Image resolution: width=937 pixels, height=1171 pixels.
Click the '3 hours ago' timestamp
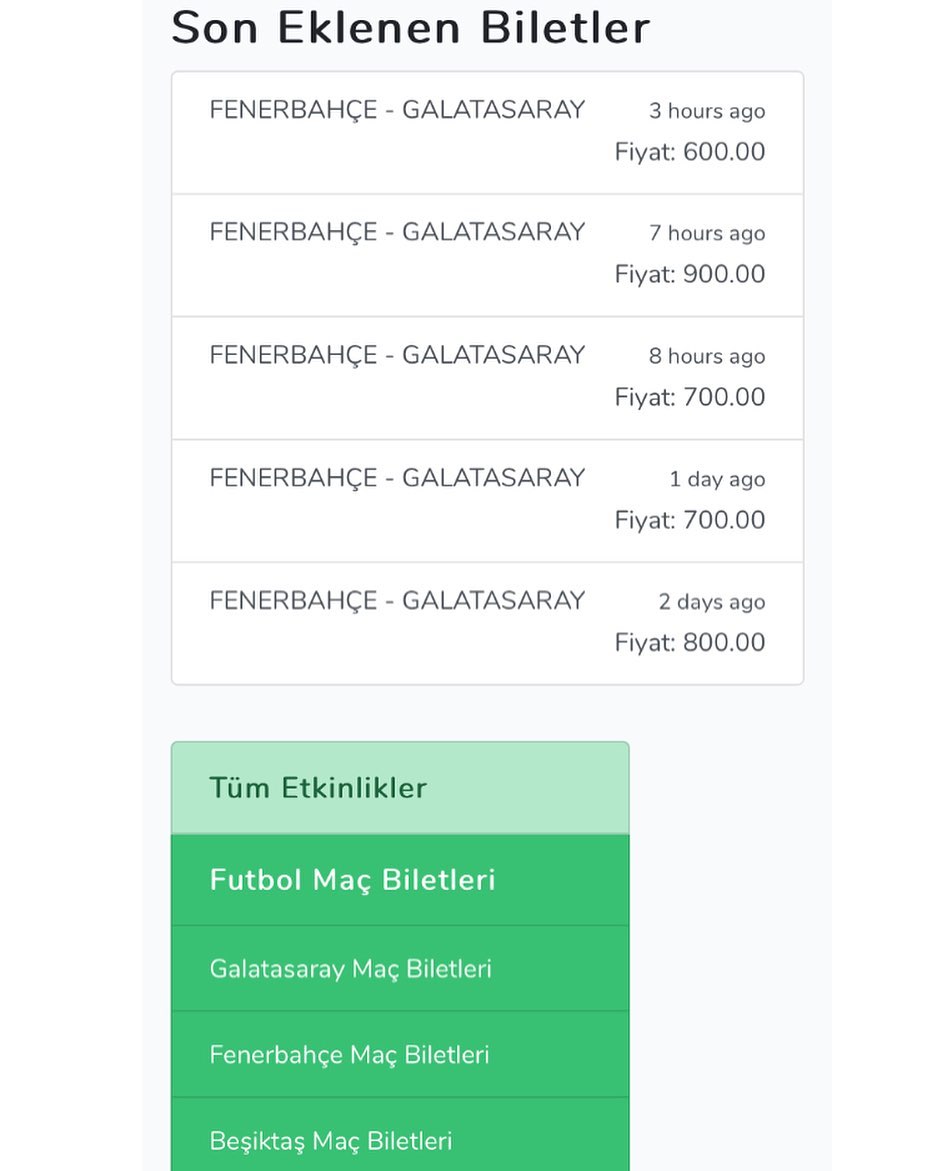tap(707, 111)
